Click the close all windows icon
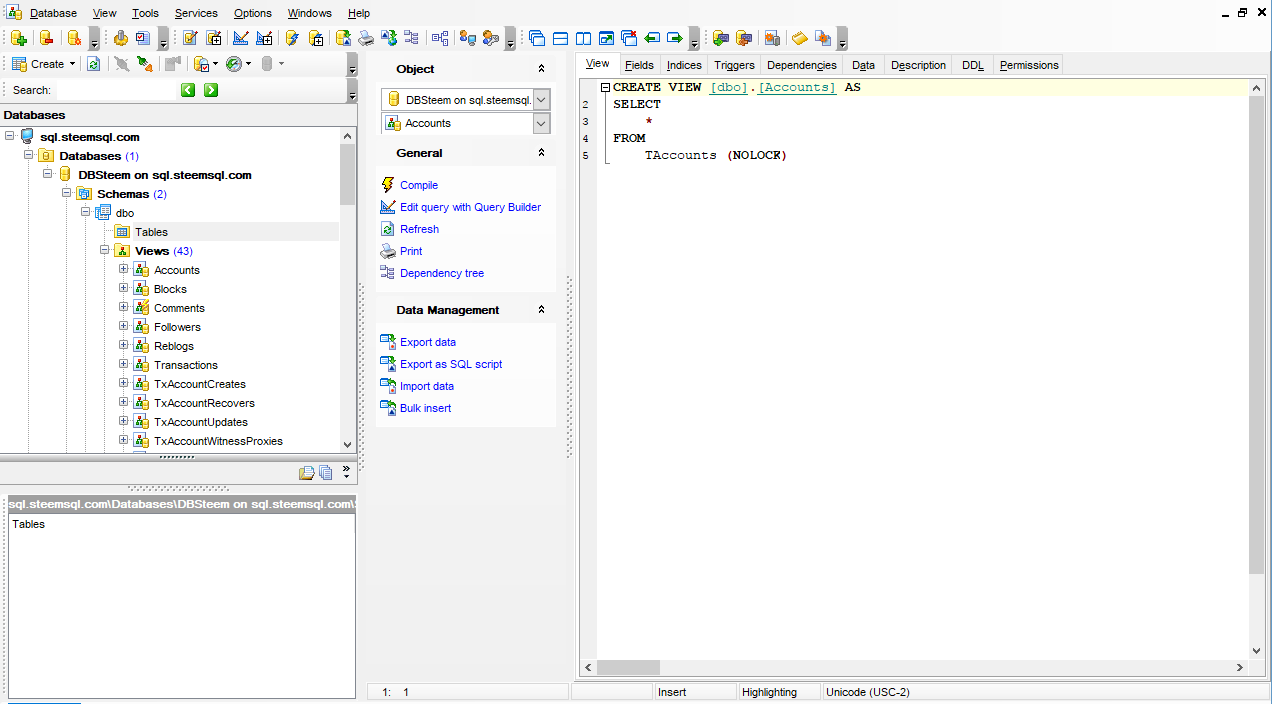The image size is (1272, 704). pos(629,38)
